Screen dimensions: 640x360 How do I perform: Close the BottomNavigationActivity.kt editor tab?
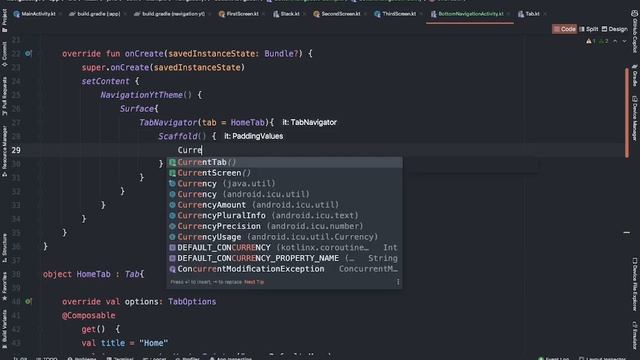pos(509,14)
